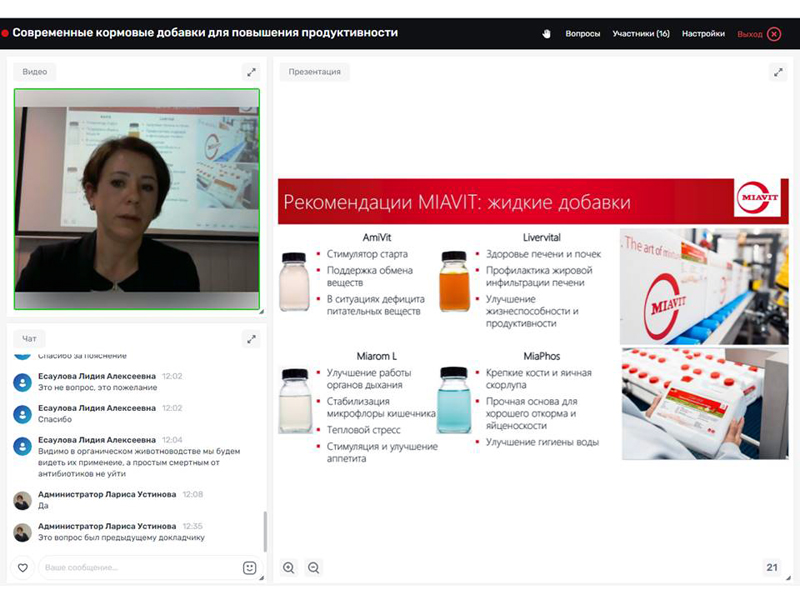This screenshot has height=600, width=800.
Task: Zoom out of the presentation slide
Action: [313, 568]
